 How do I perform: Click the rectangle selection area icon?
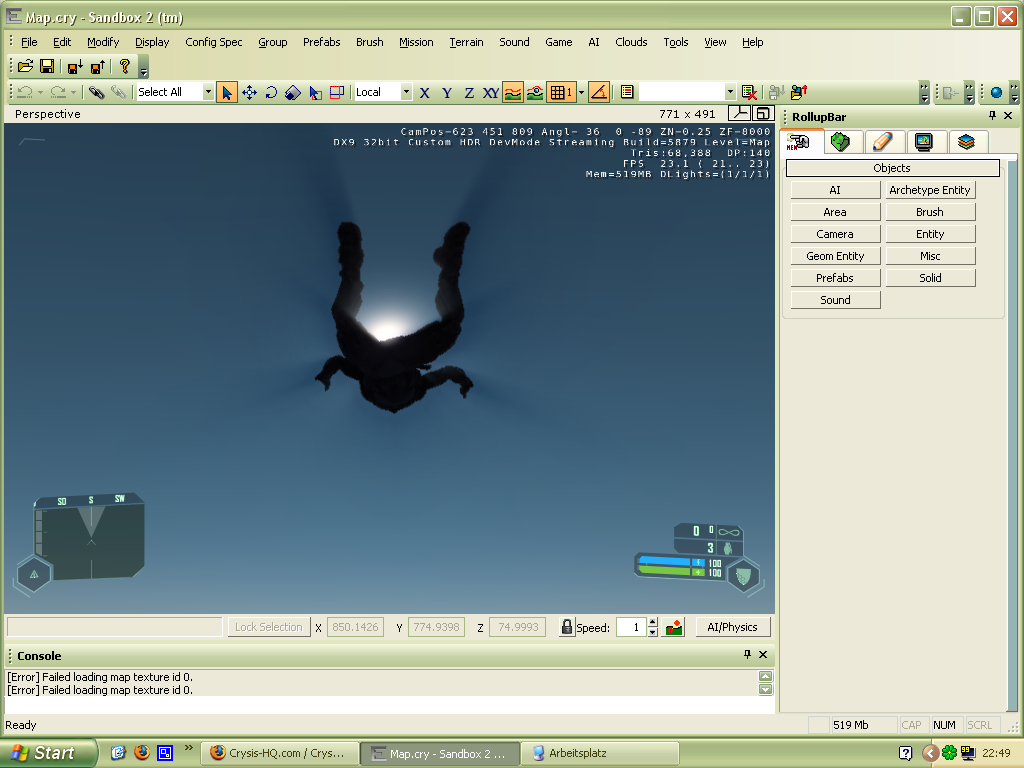click(x=337, y=92)
